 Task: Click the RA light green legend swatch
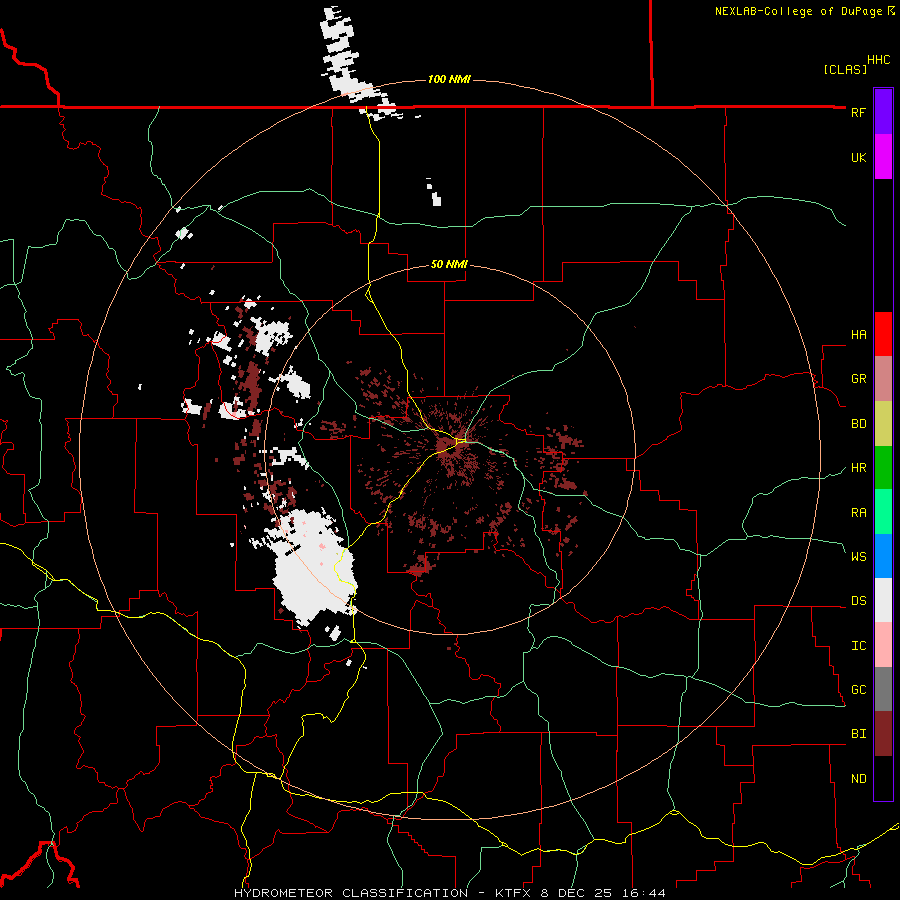(883, 512)
